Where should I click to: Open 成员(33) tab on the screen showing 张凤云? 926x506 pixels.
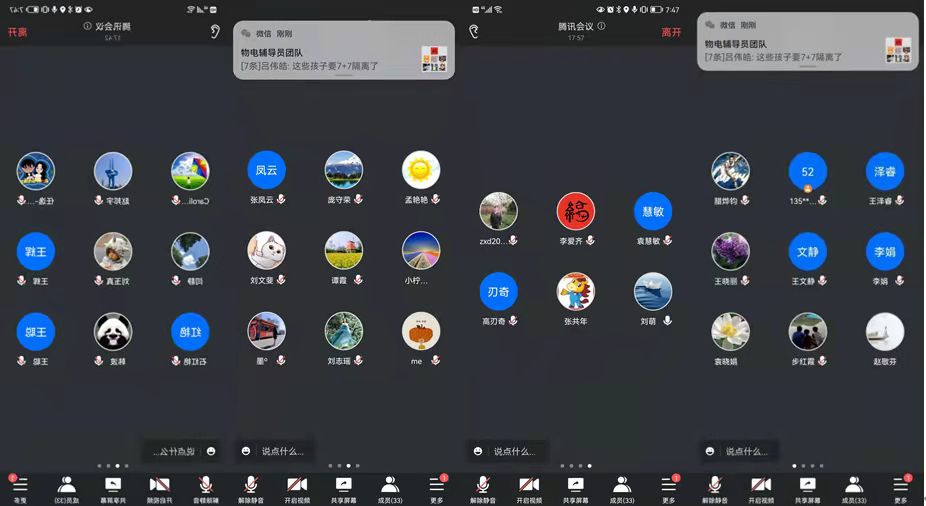390,488
